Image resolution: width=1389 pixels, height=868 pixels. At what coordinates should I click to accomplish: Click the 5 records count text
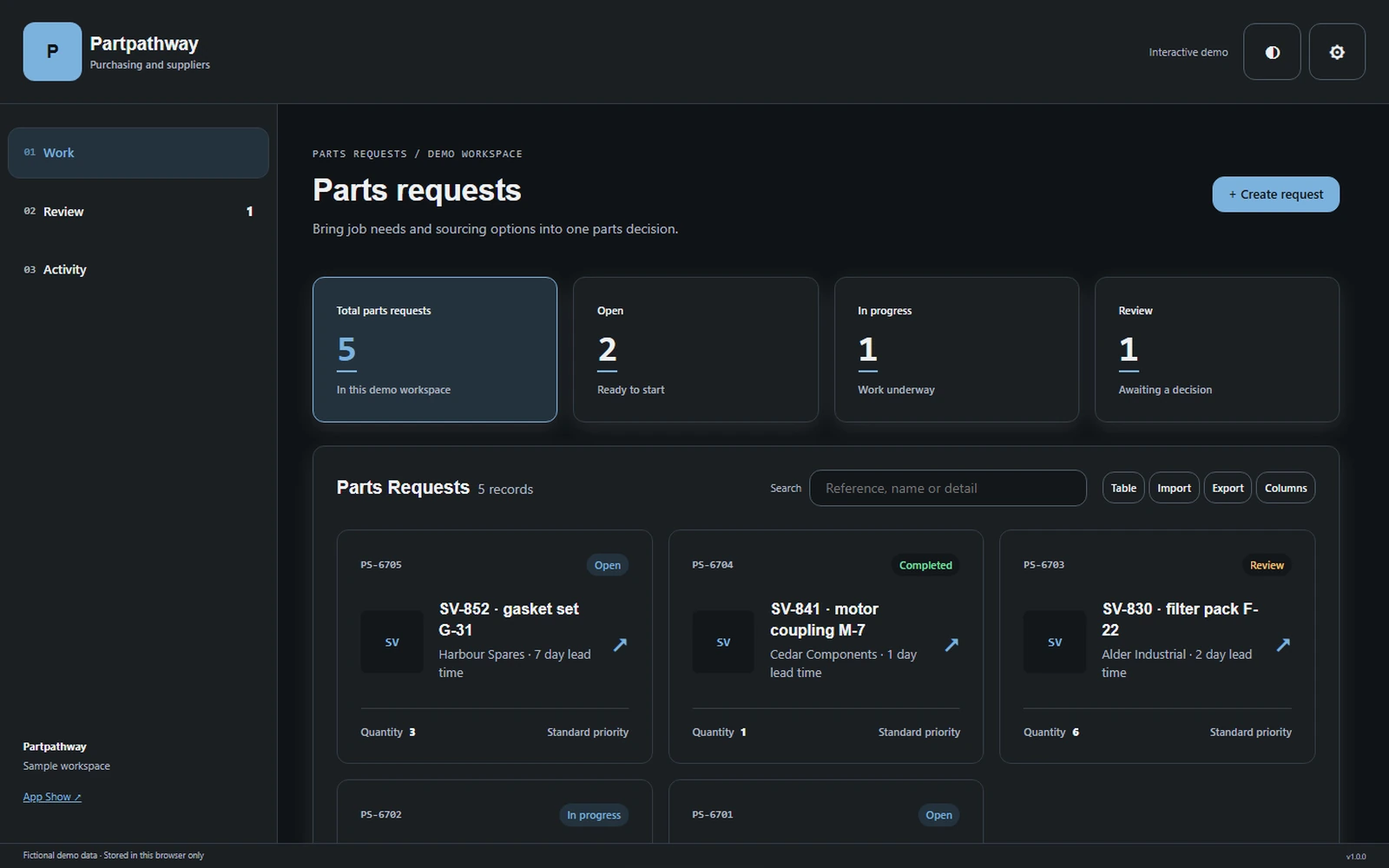(505, 490)
